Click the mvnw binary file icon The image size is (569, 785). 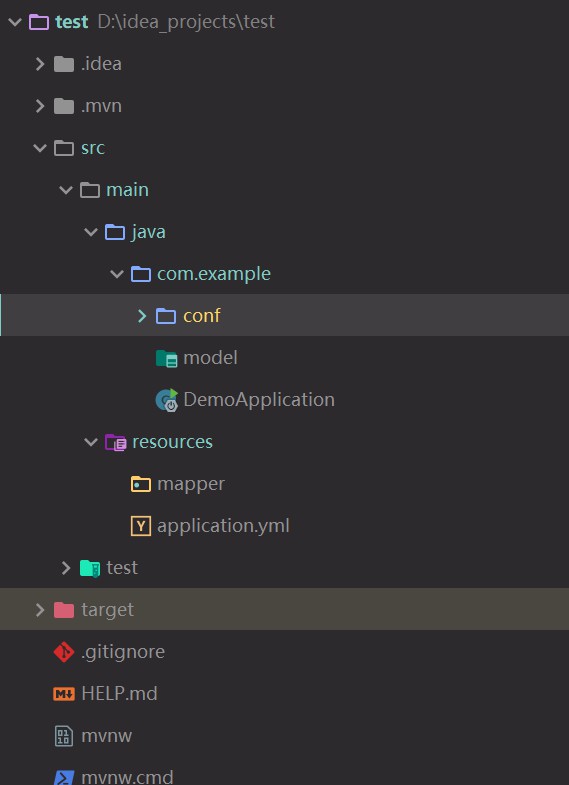coord(64,736)
